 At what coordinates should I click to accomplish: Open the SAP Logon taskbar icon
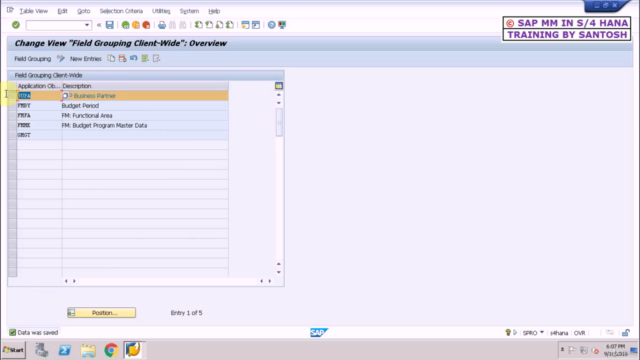click(x=133, y=350)
